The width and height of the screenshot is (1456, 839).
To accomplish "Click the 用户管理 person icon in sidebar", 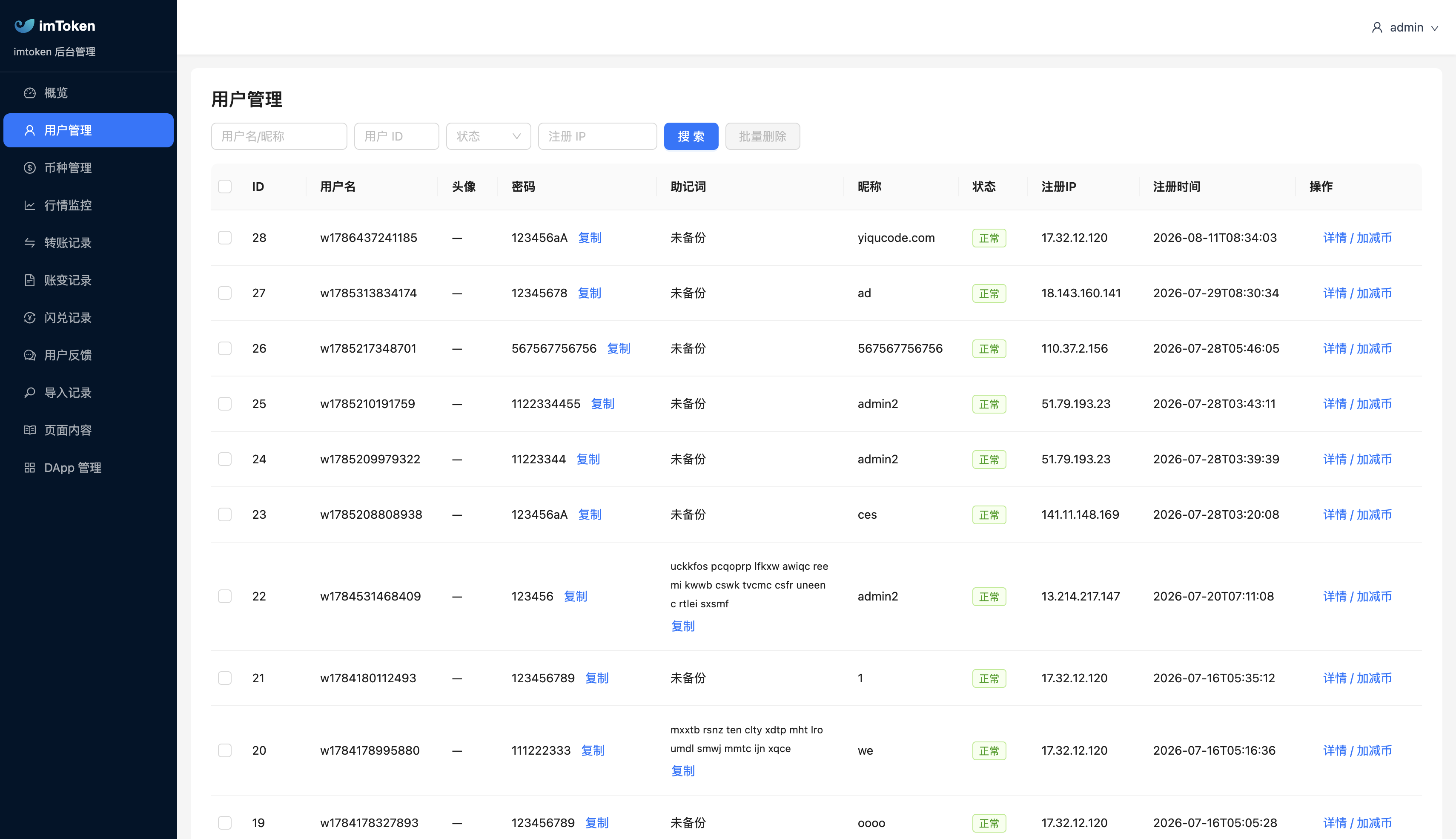I will 29,130.
